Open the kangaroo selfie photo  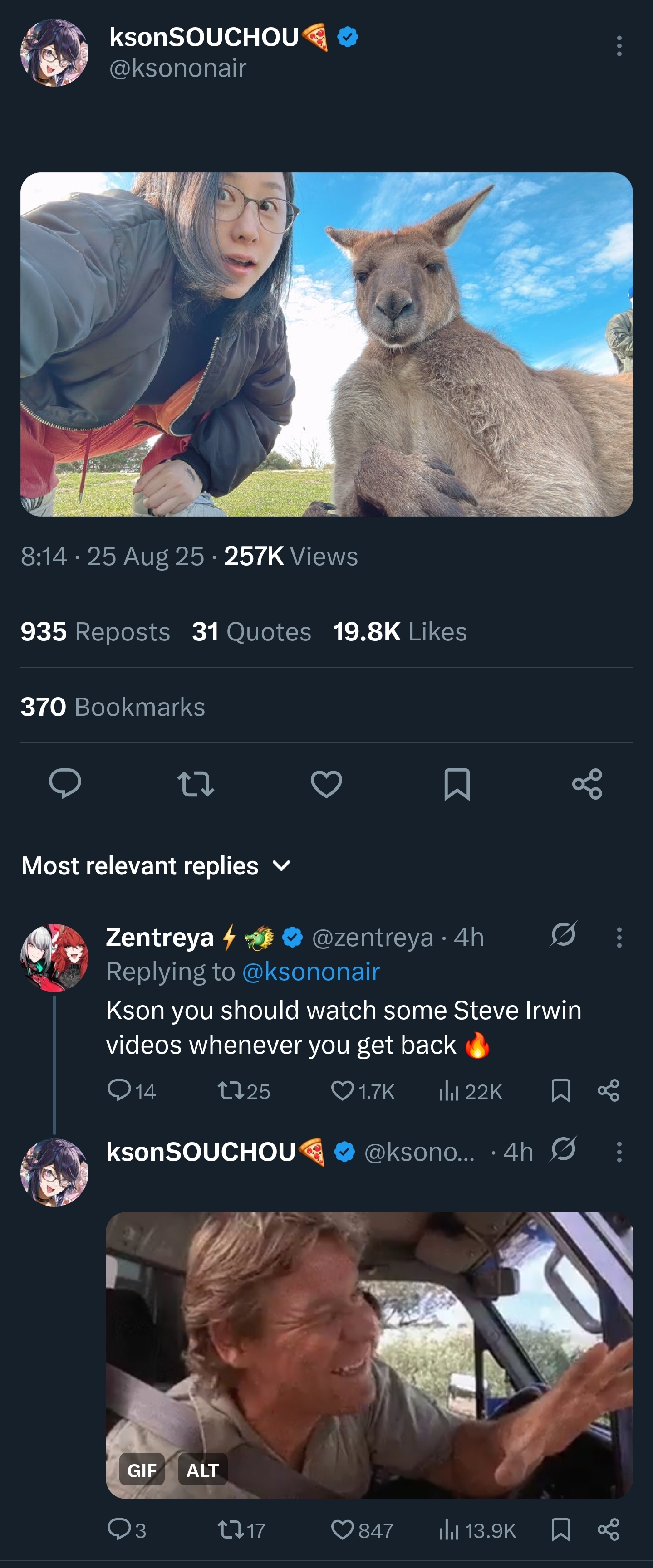[x=327, y=345]
